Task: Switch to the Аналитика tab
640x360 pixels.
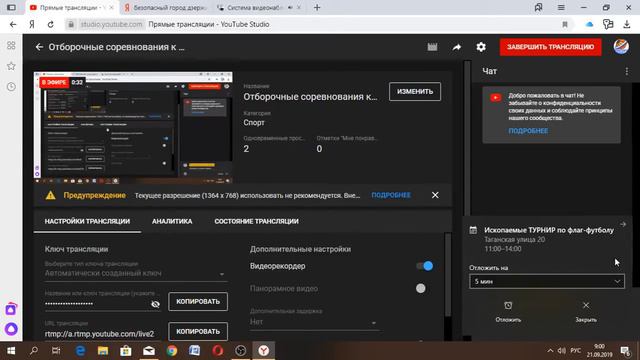Action: point(172,221)
